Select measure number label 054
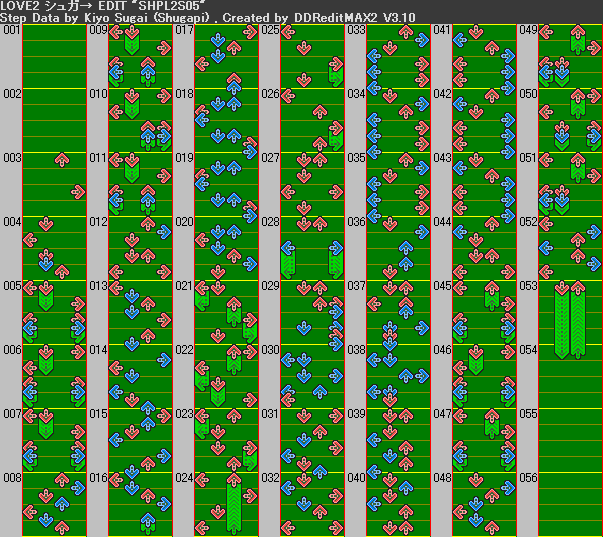Screen dimensions: 603x537 coord(528,350)
